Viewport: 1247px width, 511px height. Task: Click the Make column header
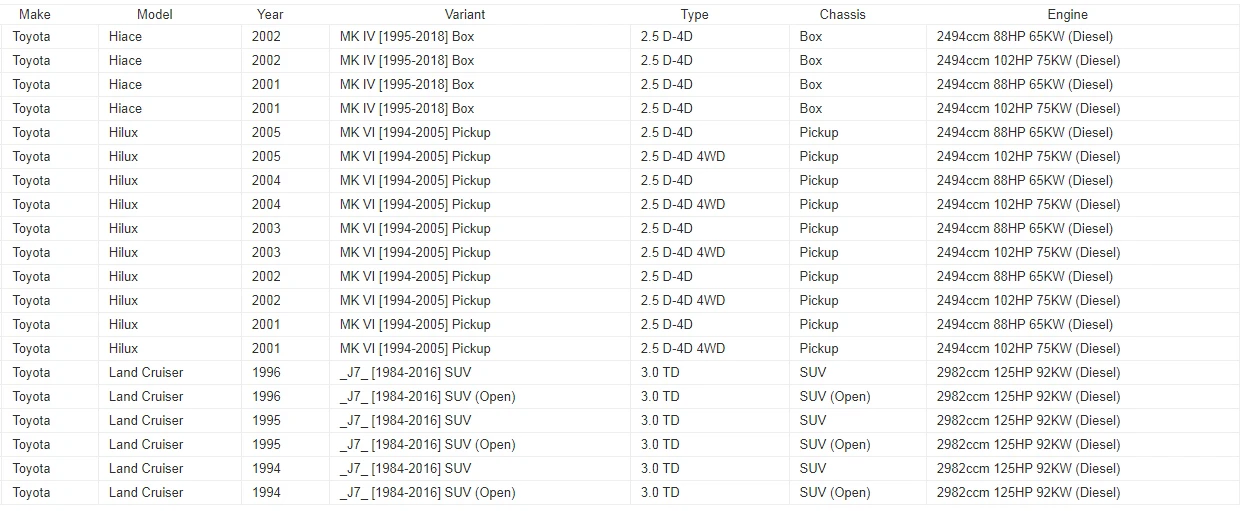pos(34,14)
